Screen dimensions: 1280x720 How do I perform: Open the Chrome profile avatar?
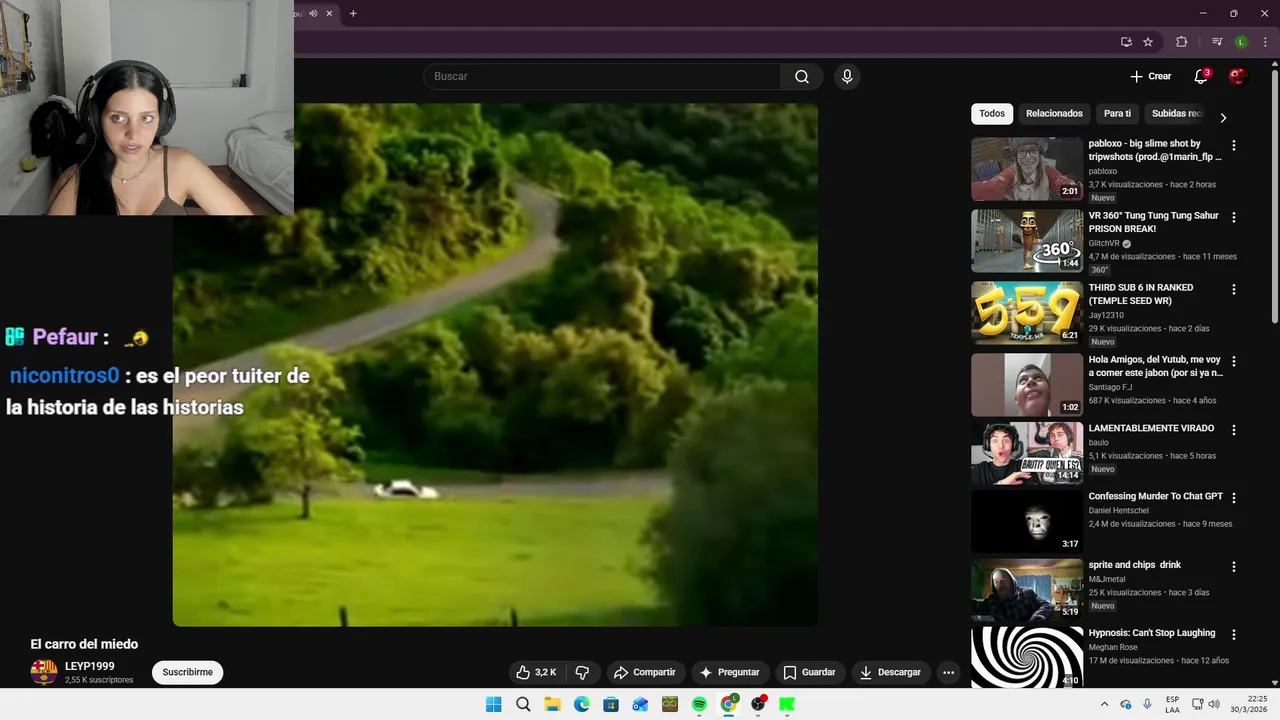click(1241, 42)
